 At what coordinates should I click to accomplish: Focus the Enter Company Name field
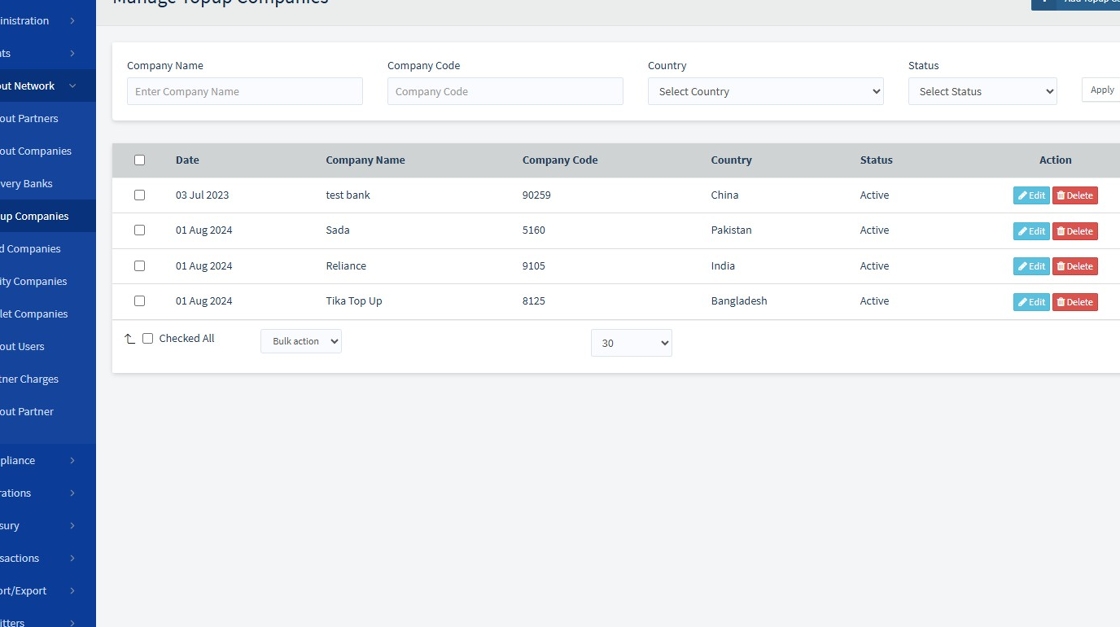tap(245, 92)
